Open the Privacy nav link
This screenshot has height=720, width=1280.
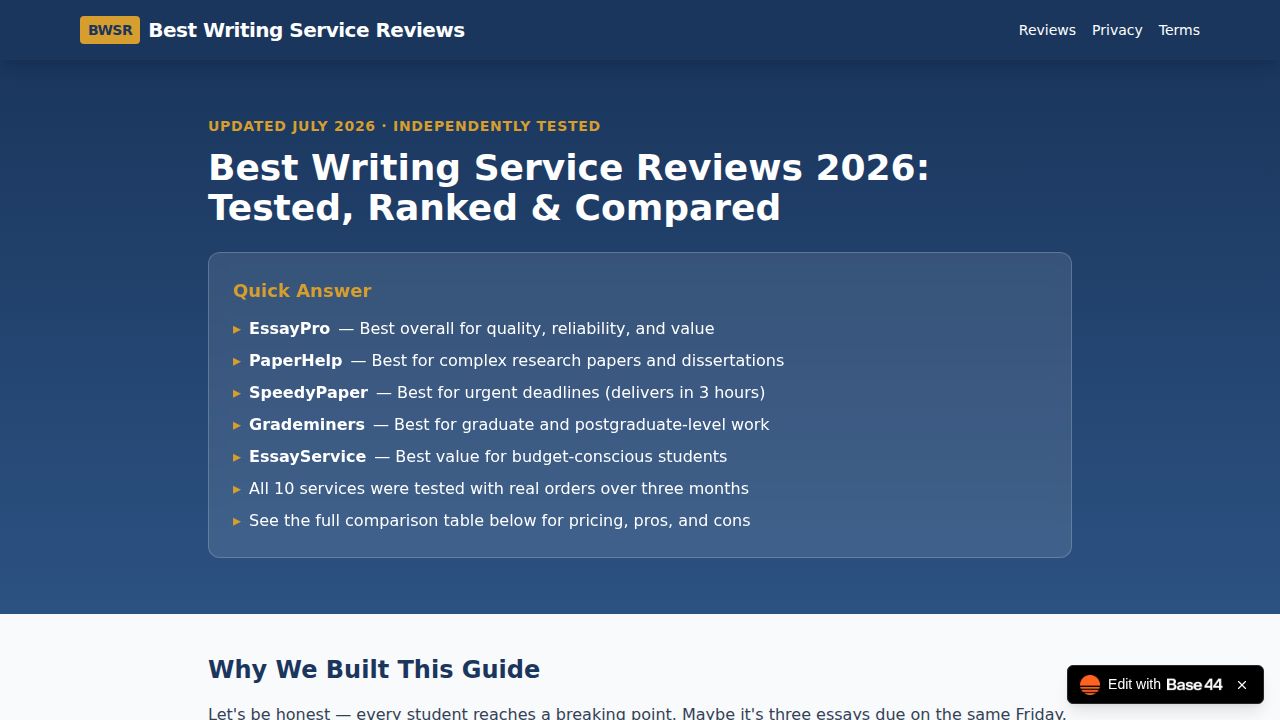[1117, 30]
